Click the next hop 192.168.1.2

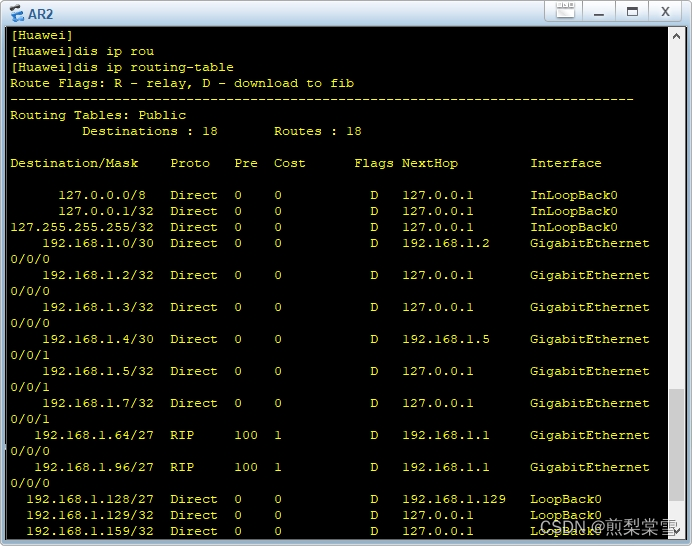pyautogui.click(x=446, y=243)
